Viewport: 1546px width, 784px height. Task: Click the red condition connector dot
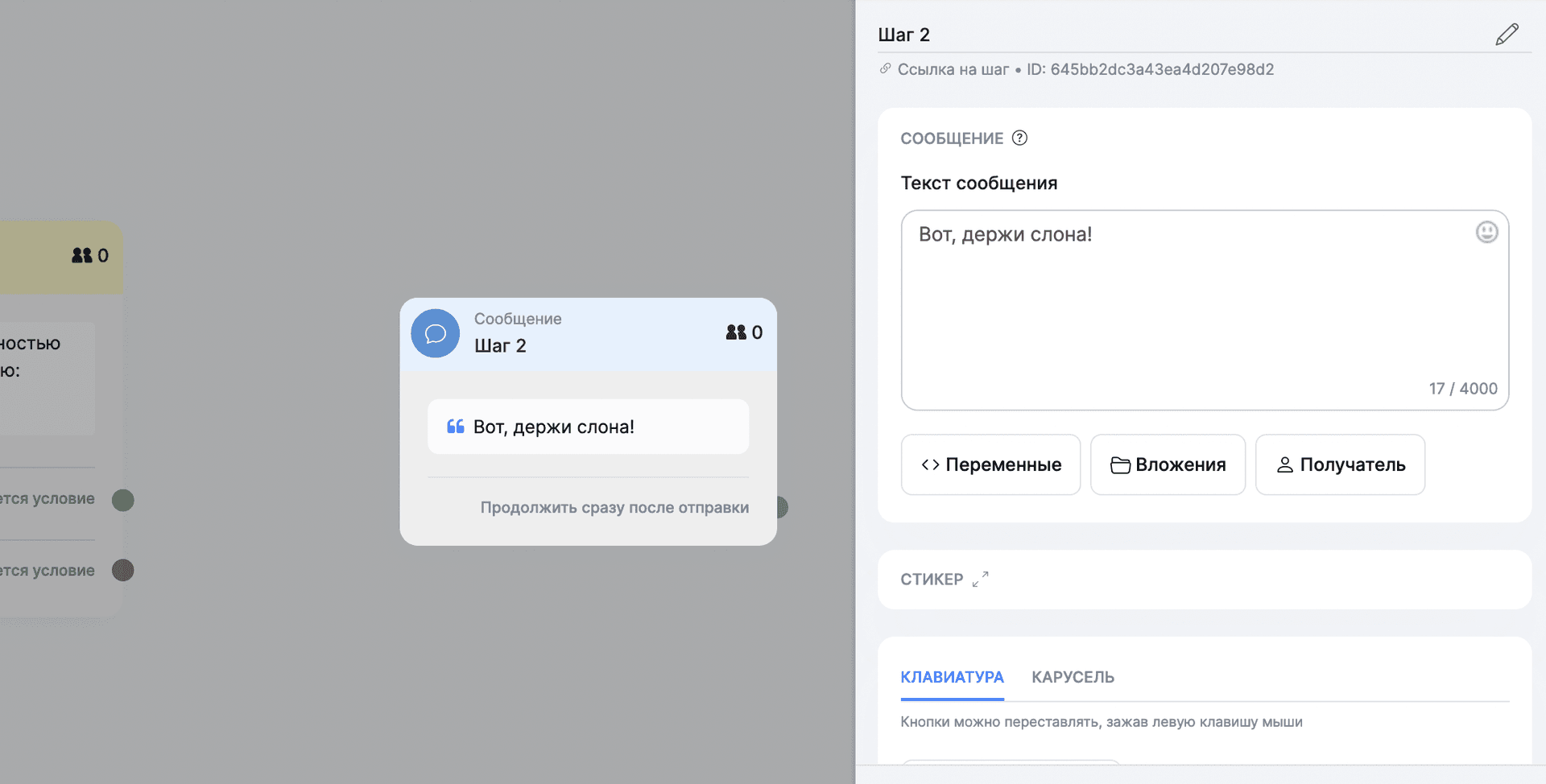click(123, 571)
